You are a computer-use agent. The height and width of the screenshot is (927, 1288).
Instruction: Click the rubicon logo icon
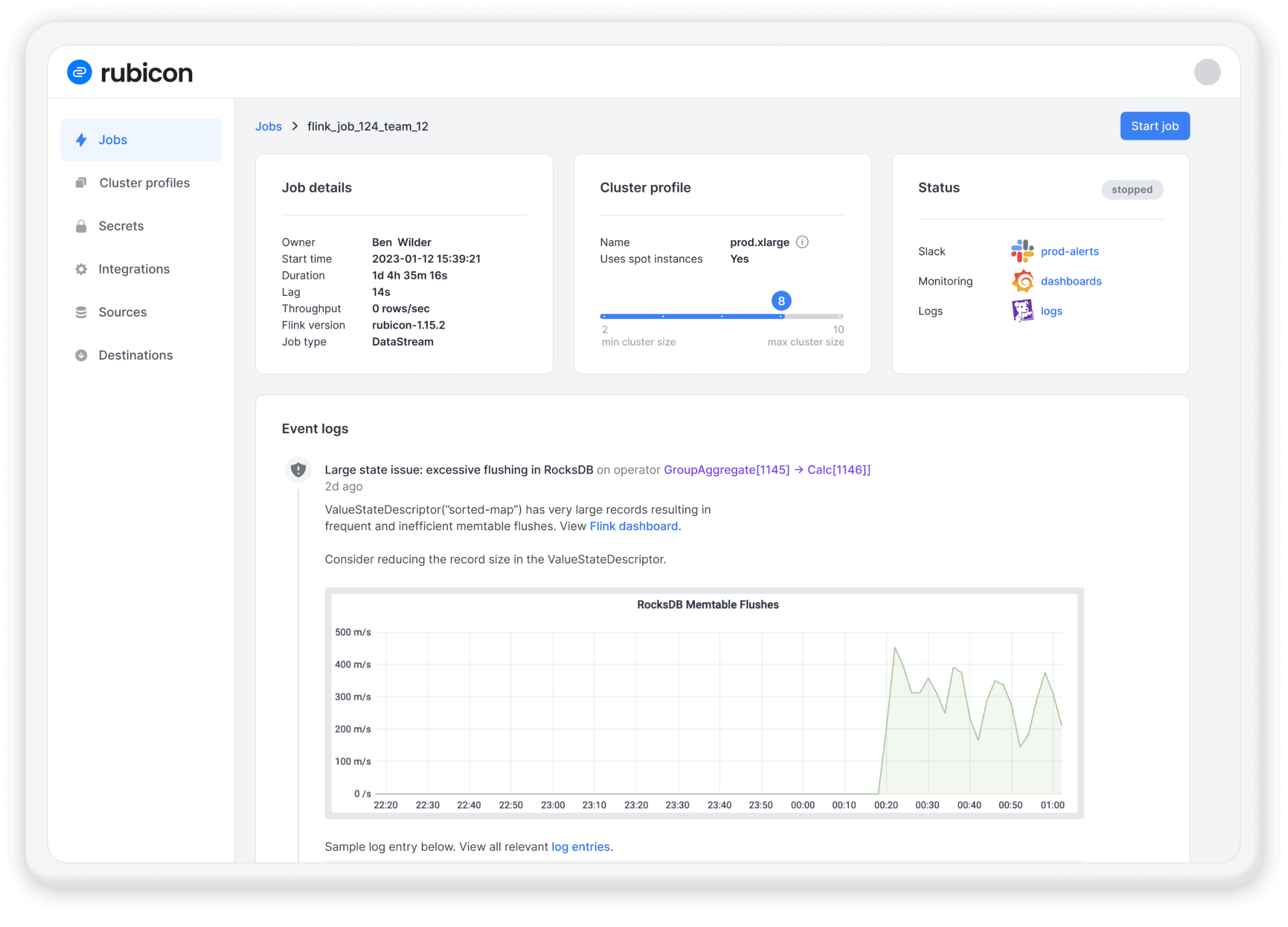point(80,72)
